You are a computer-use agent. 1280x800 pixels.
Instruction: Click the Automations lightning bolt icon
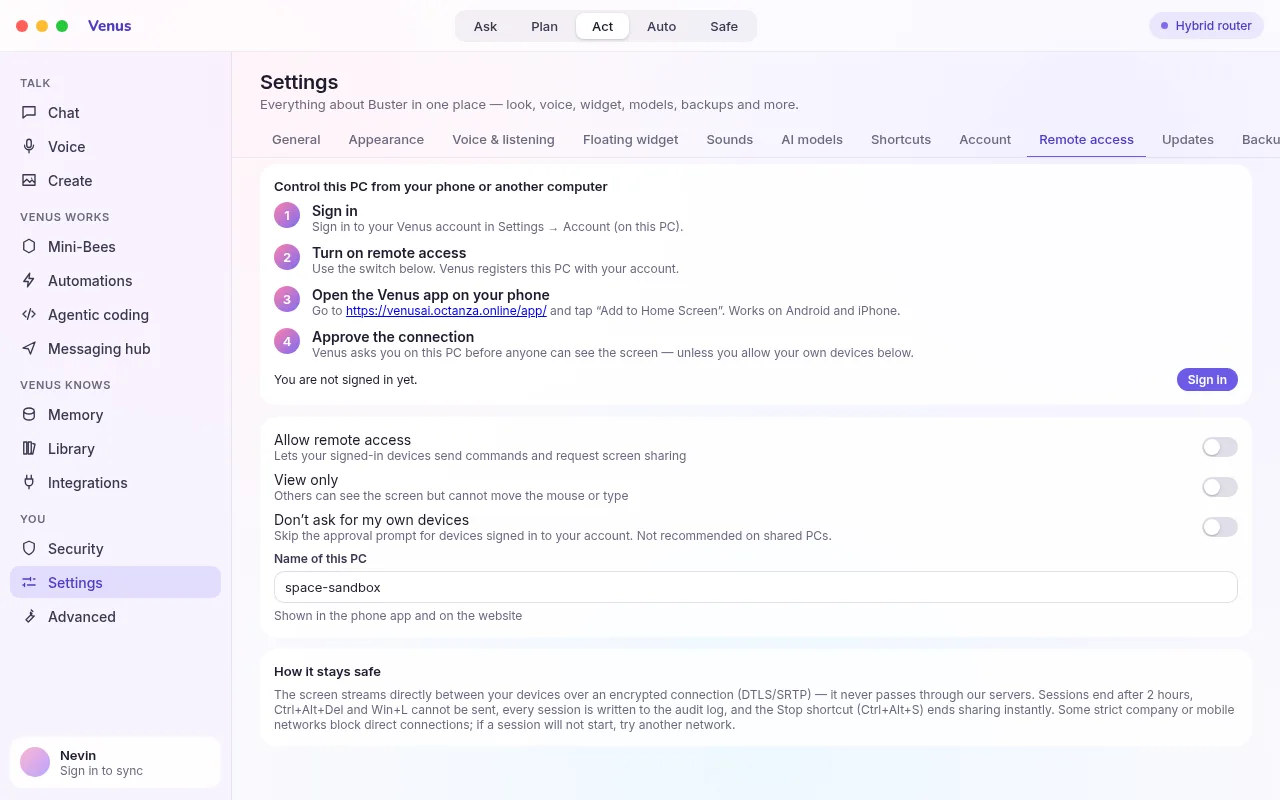pyautogui.click(x=29, y=281)
